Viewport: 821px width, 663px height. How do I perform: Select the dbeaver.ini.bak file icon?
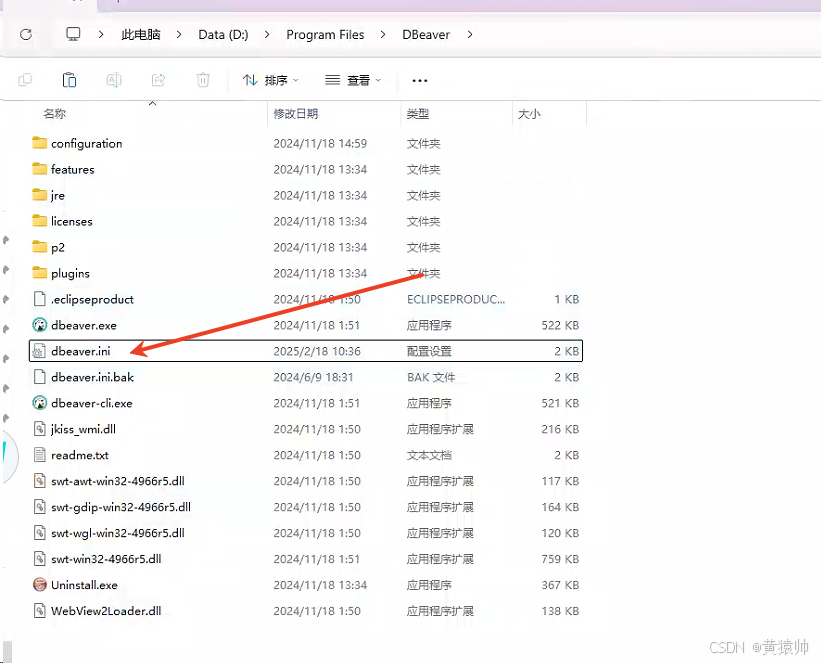(39, 377)
